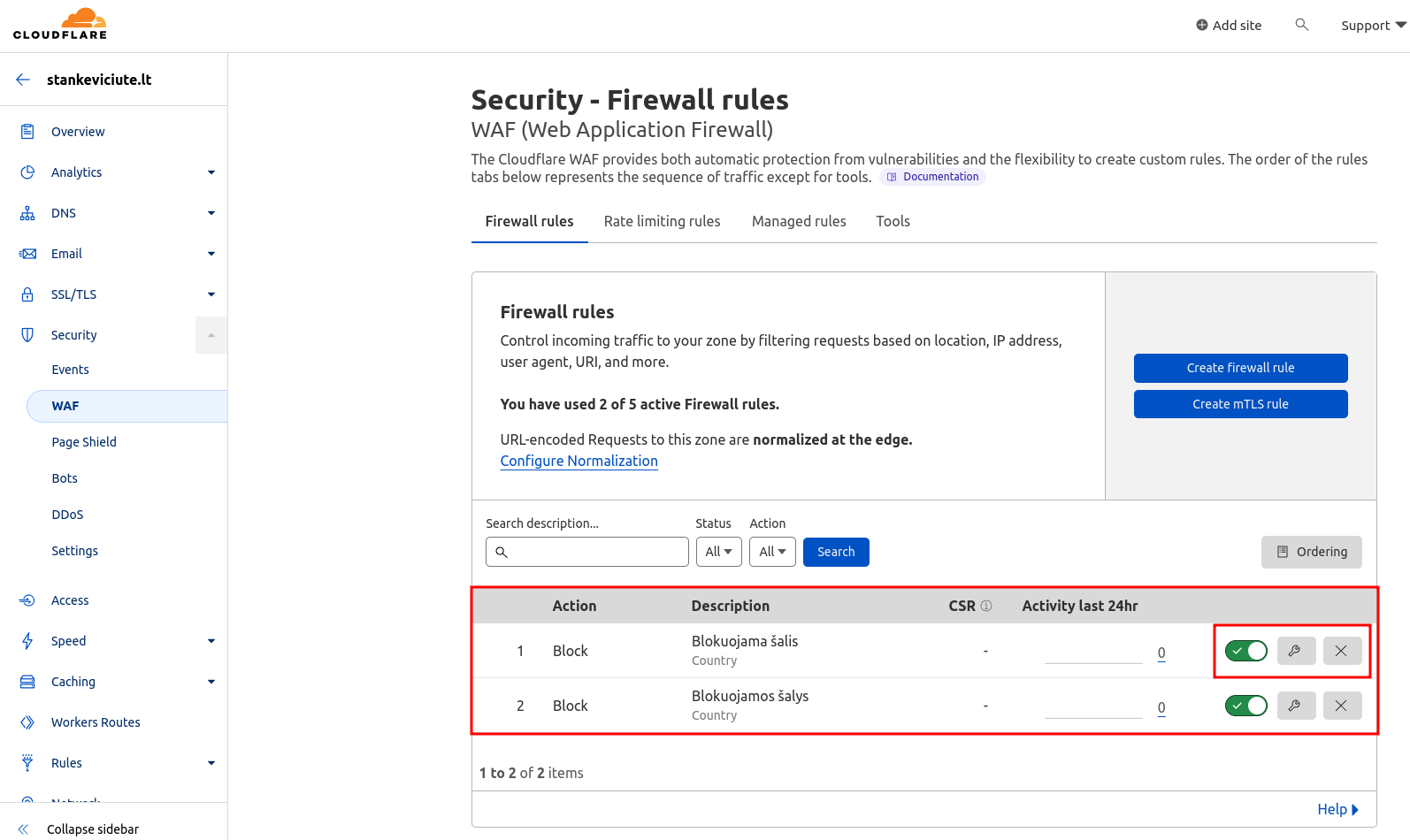Click the Cloudflare logo
Screen dimensions: 1410x840
pos(60,25)
